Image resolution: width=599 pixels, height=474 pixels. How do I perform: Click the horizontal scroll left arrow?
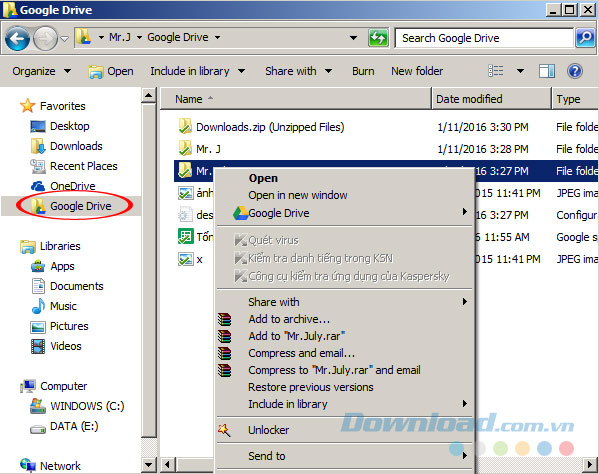[x=167, y=465]
